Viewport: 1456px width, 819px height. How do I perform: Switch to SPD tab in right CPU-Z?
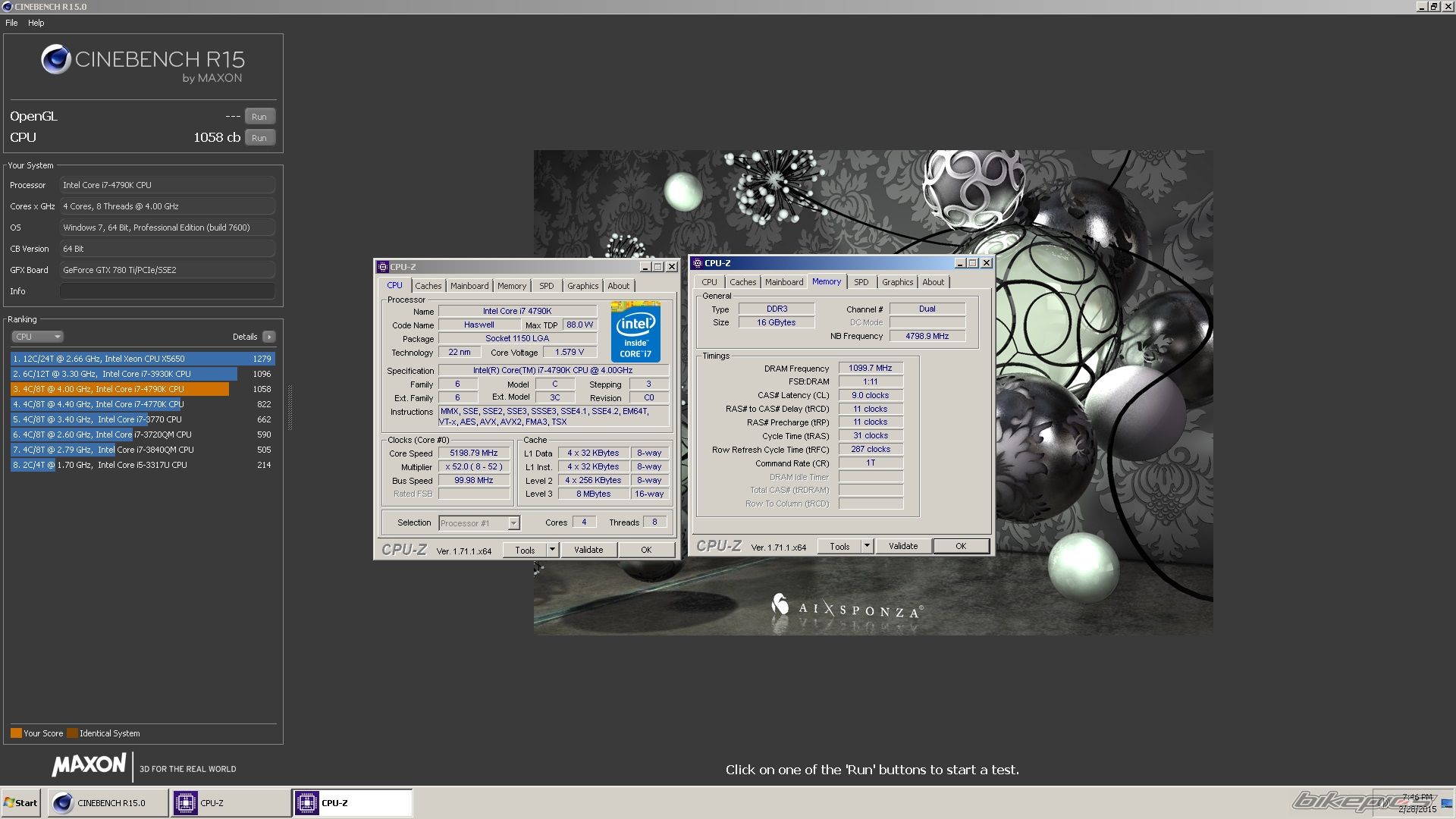point(861,282)
